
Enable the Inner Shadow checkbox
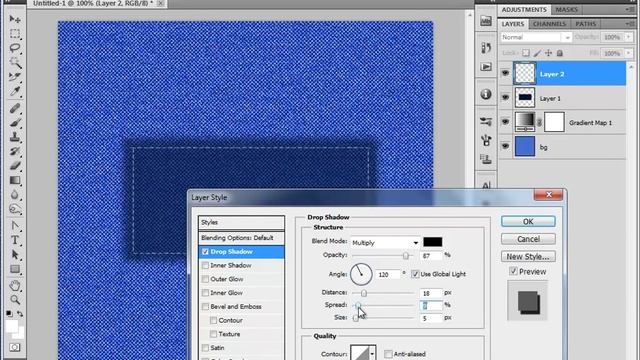click(x=205, y=265)
